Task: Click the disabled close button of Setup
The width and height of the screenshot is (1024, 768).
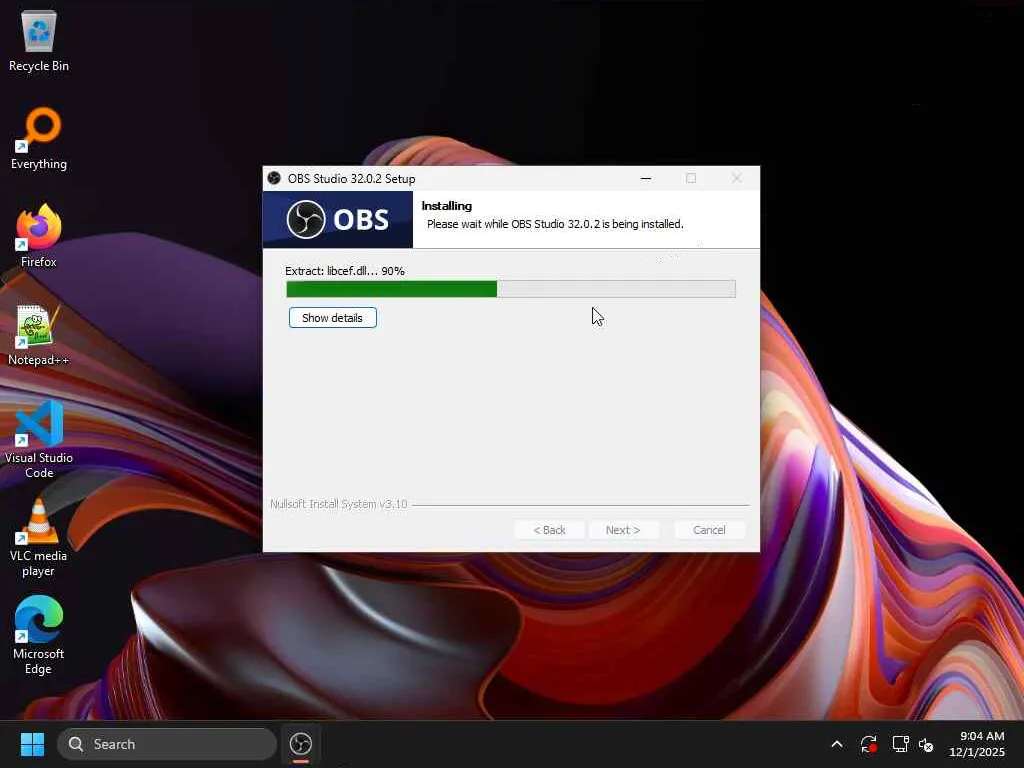Action: [x=737, y=178]
